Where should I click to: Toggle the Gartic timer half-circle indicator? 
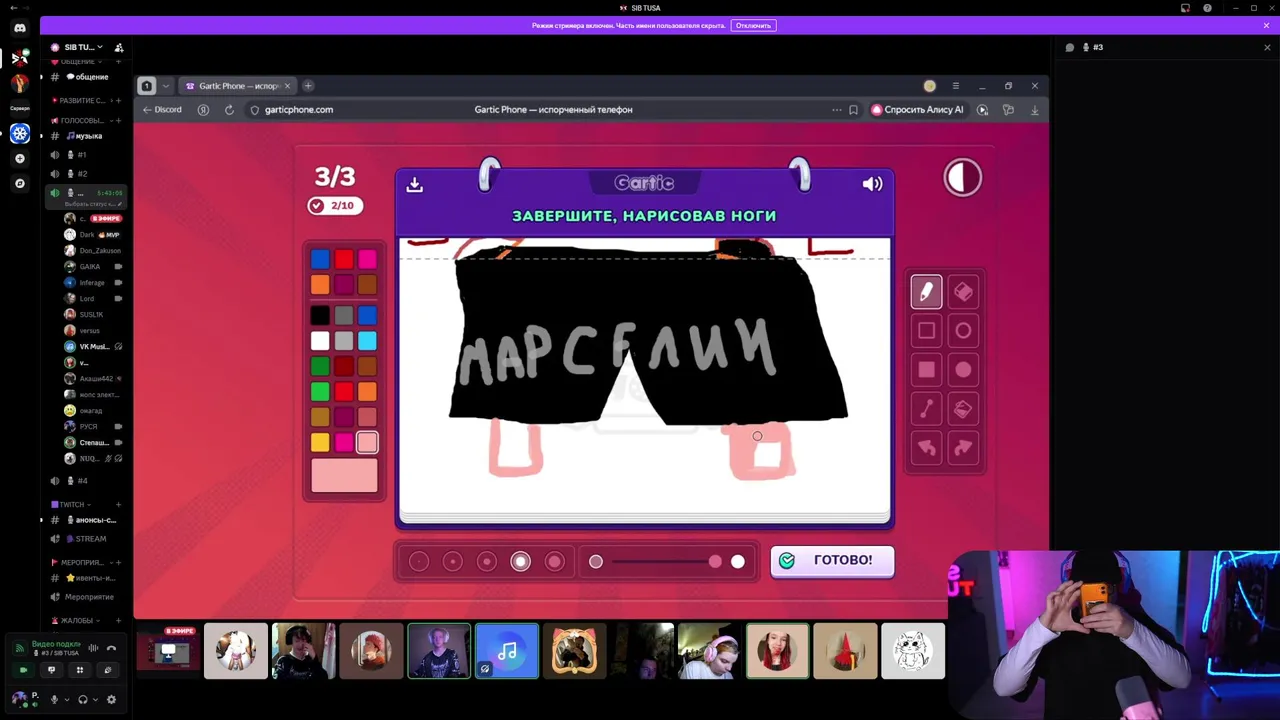click(963, 178)
